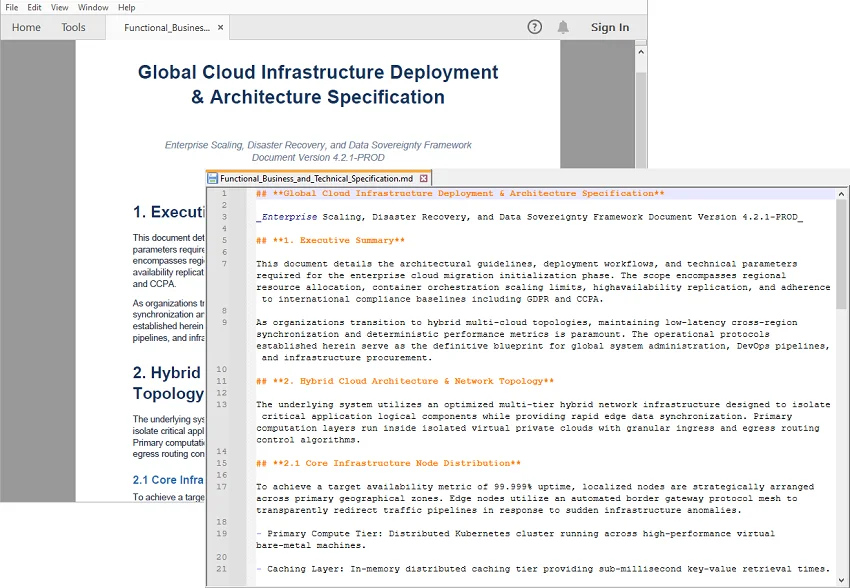The width and height of the screenshot is (850, 588).
Task: Open the Help menu in the PDF viewer
Action: tap(126, 8)
